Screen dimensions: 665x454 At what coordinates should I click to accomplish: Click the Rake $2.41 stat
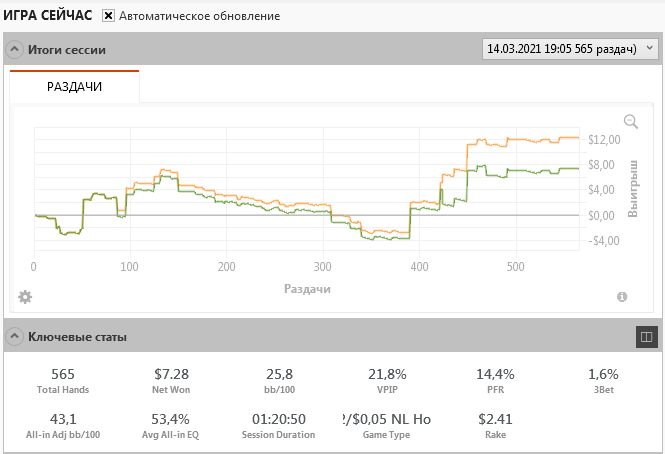[x=495, y=426]
